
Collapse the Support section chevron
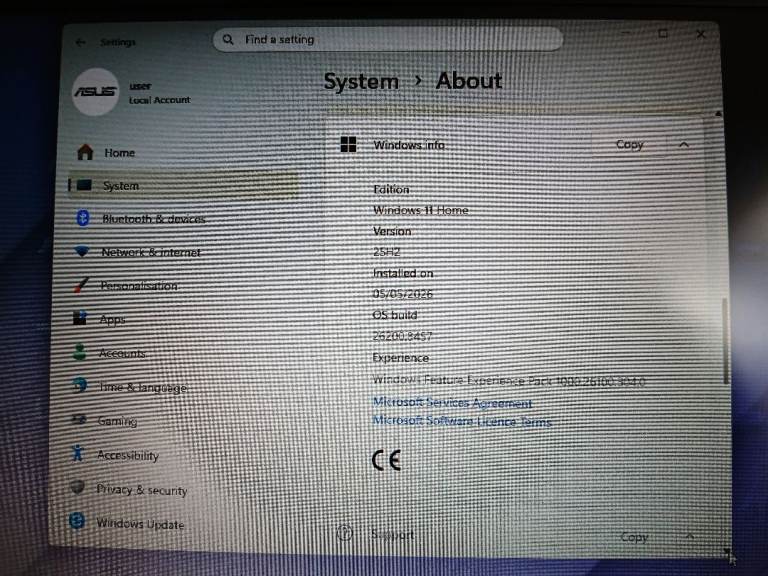[690, 536]
